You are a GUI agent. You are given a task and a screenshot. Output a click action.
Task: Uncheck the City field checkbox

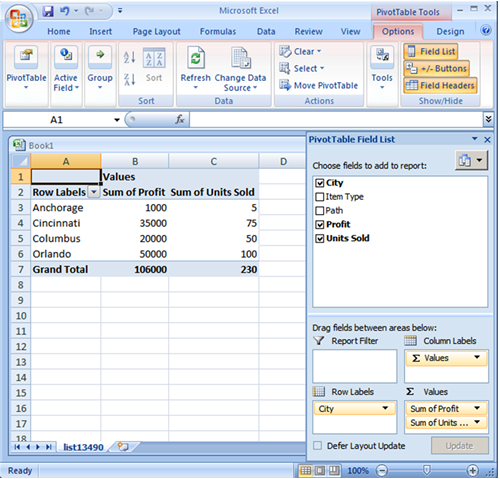coord(319,183)
